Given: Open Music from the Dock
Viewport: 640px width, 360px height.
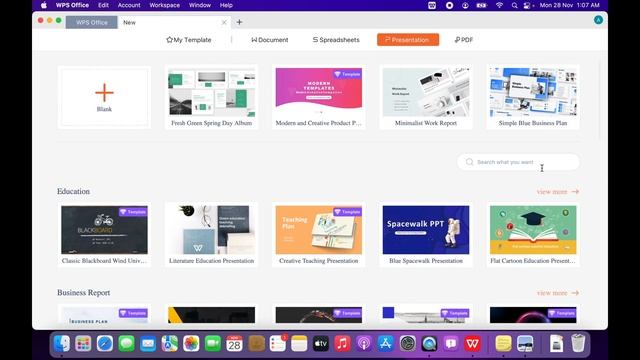Looking at the screenshot, I should tap(342, 344).
